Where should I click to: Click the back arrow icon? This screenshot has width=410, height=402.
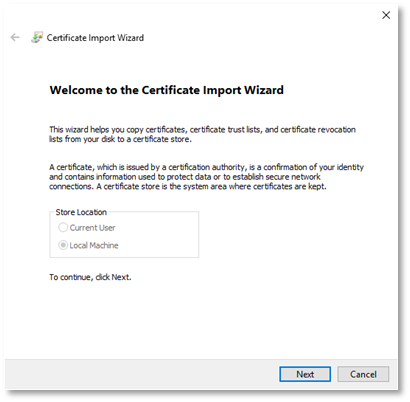pyautogui.click(x=15, y=37)
